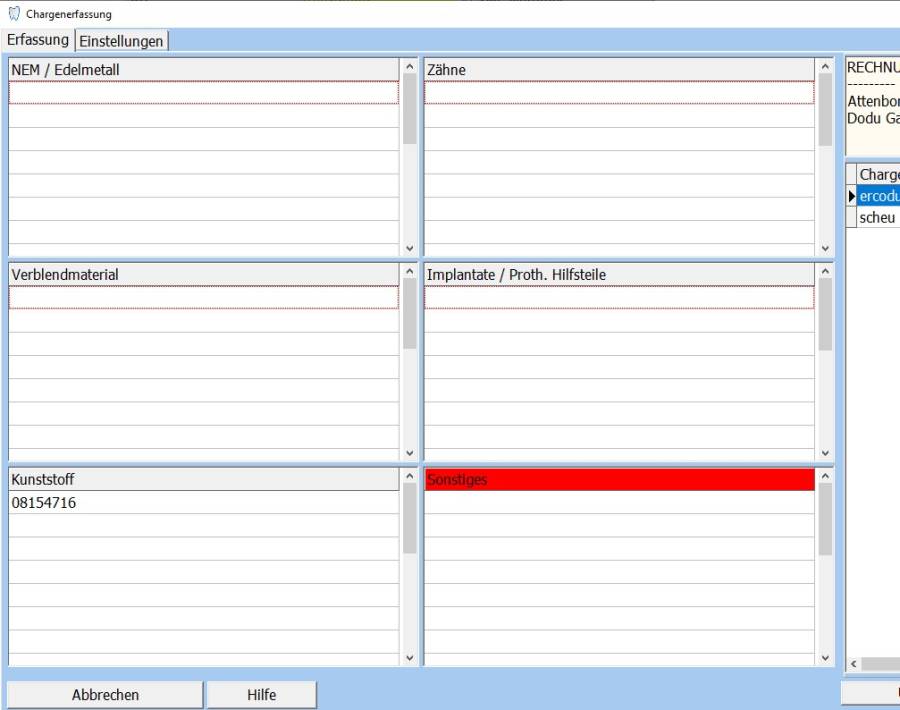Select the Erfassung tab
The height and width of the screenshot is (710, 900).
coord(38,40)
